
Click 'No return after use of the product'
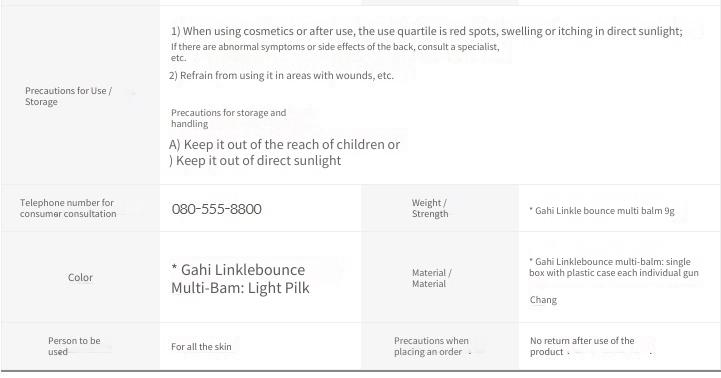coord(582,346)
